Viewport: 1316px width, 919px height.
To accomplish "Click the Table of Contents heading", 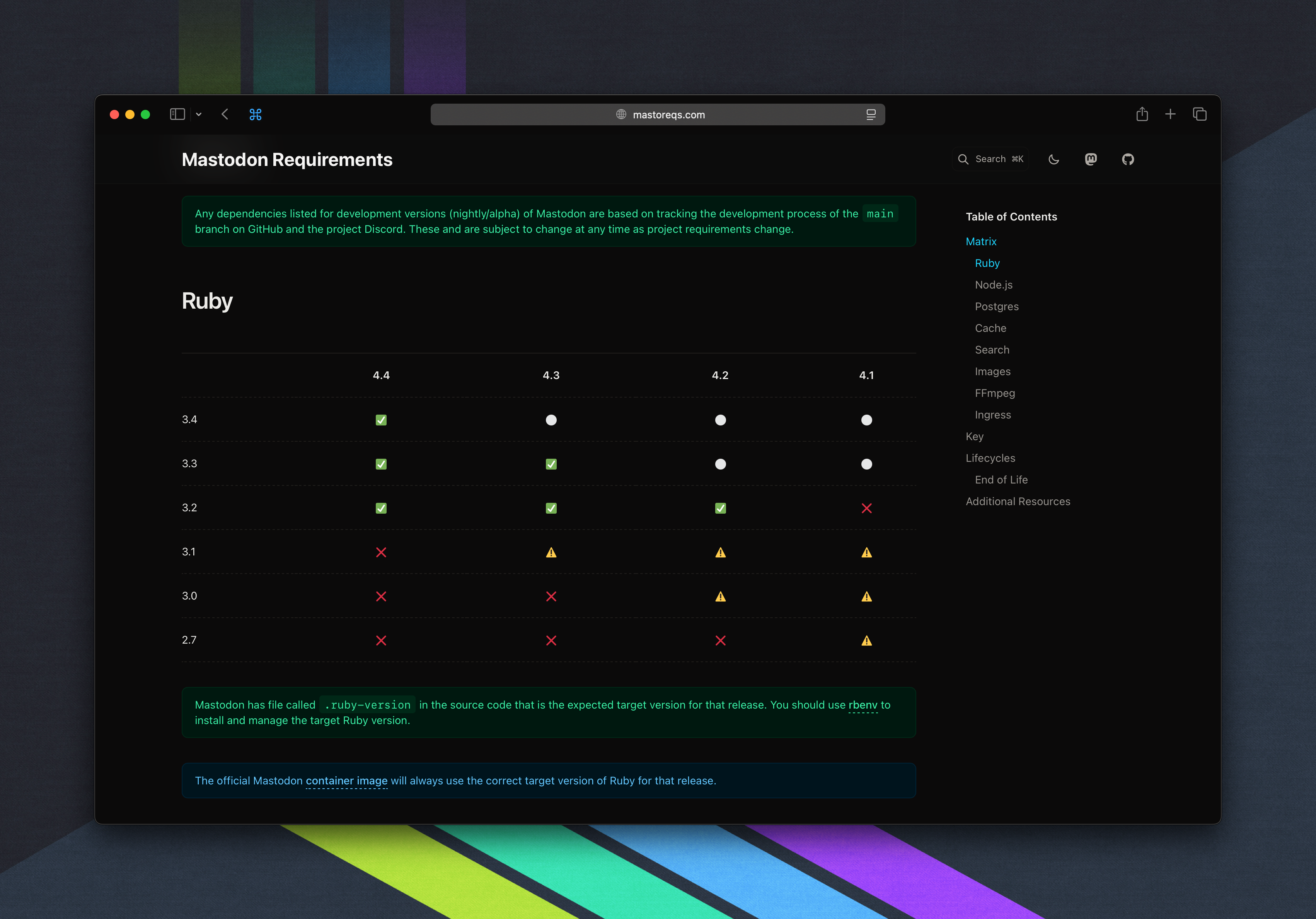I will (1011, 217).
